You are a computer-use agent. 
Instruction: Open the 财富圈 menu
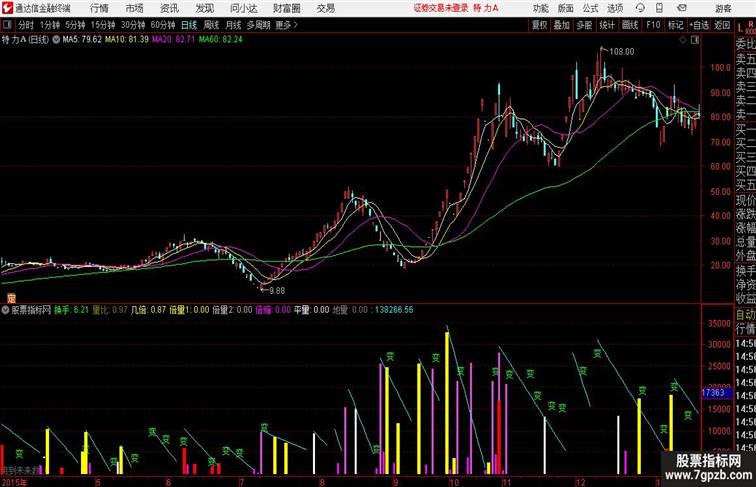[x=286, y=8]
